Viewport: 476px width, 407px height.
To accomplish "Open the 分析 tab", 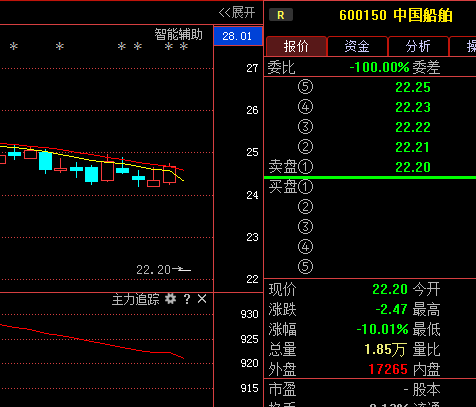I will [x=418, y=46].
